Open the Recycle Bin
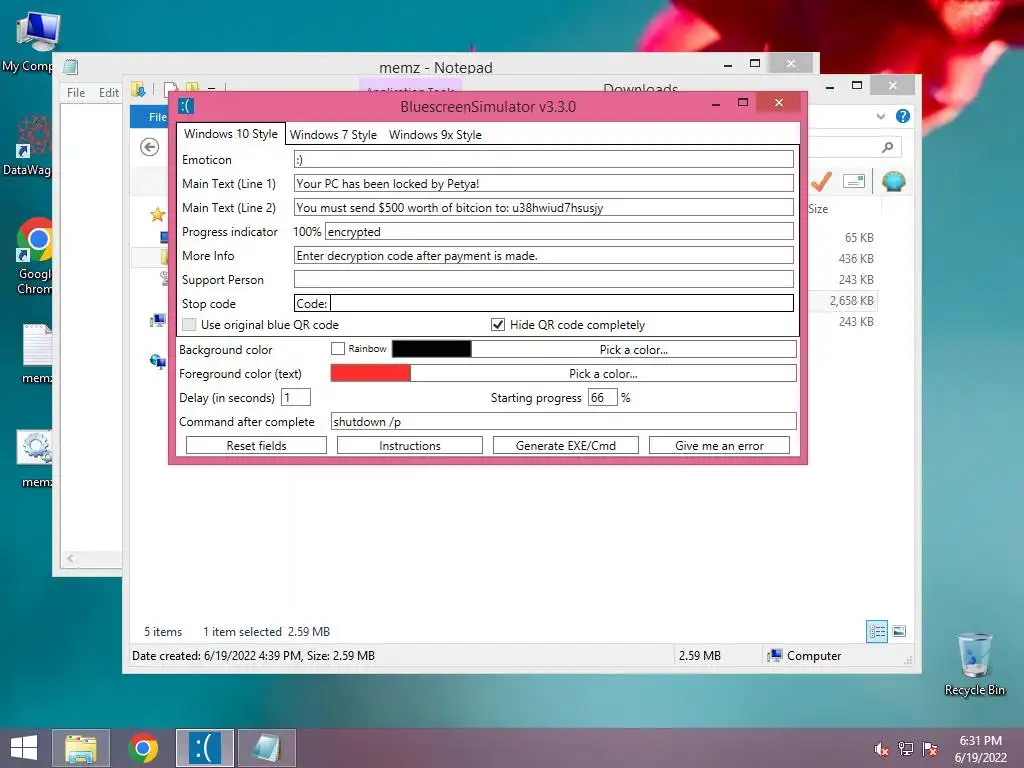This screenshot has width=1024, height=768. 974,664
